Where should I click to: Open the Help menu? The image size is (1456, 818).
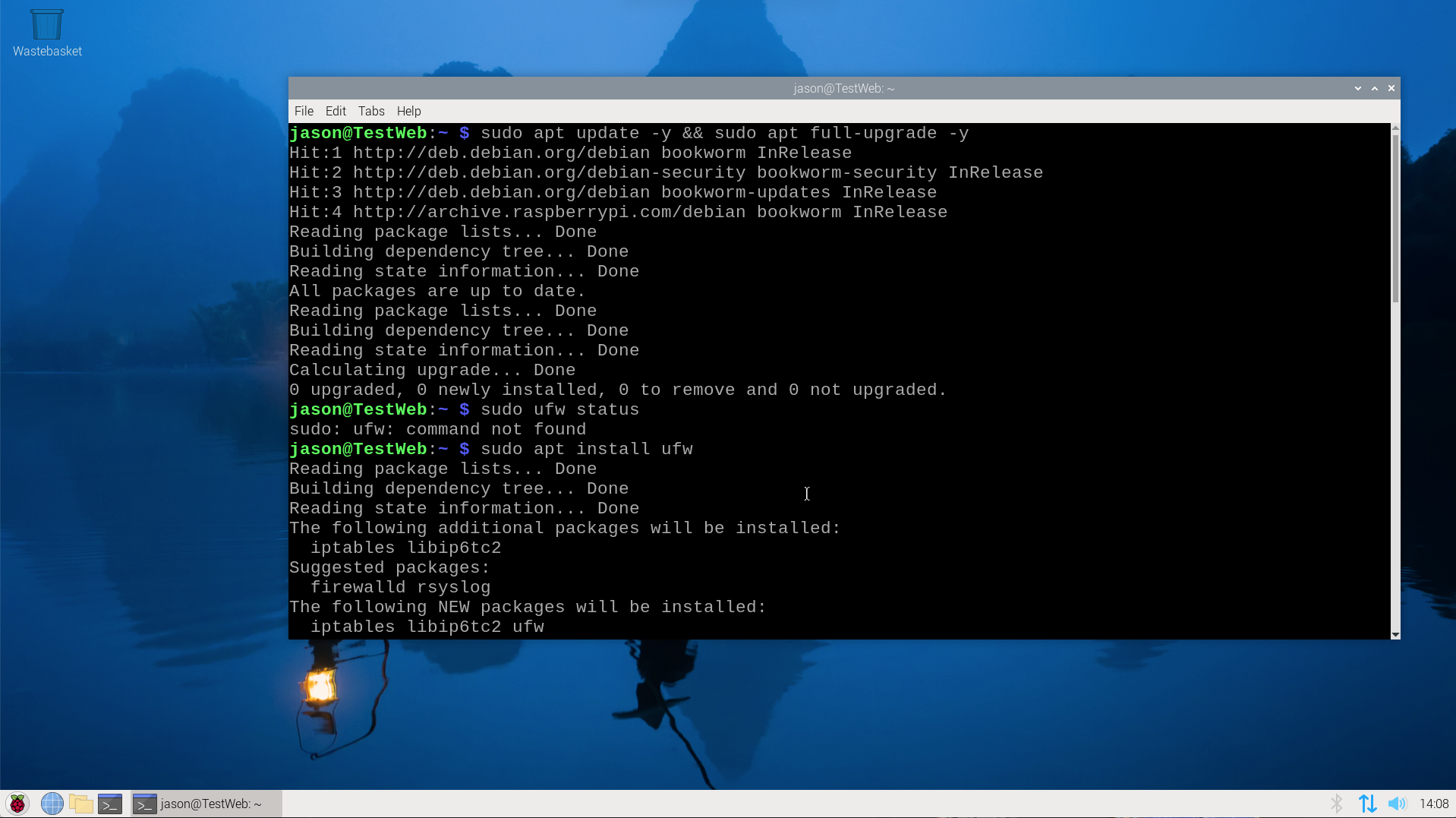[408, 111]
